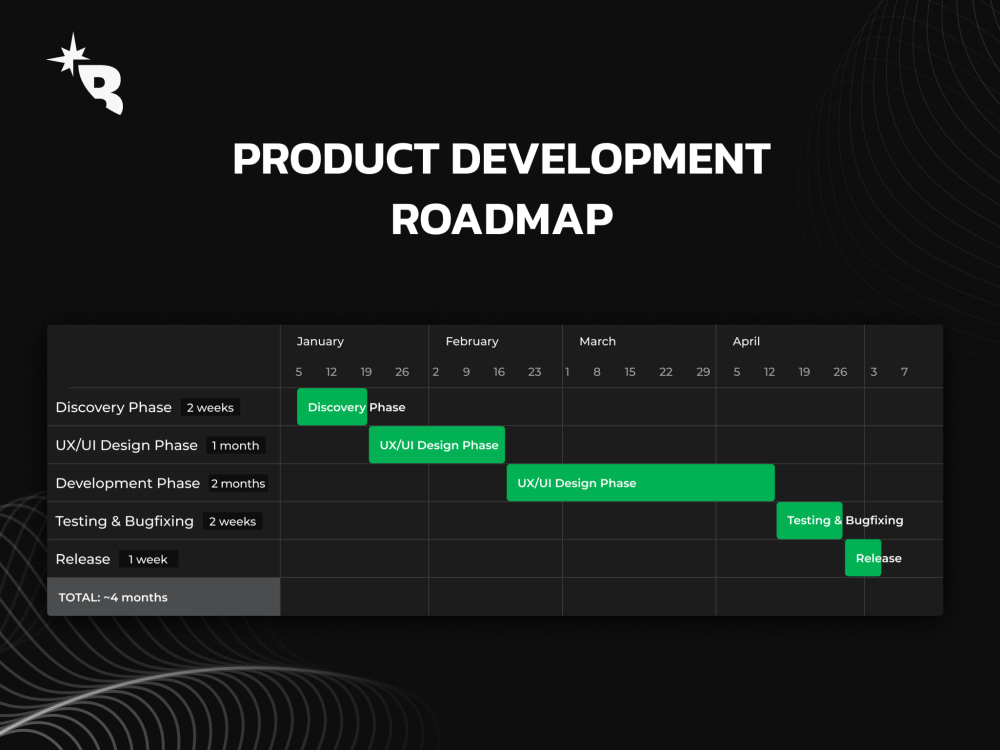Viewport: 1000px width, 750px height.
Task: Click date 22 under March
Action: (666, 372)
